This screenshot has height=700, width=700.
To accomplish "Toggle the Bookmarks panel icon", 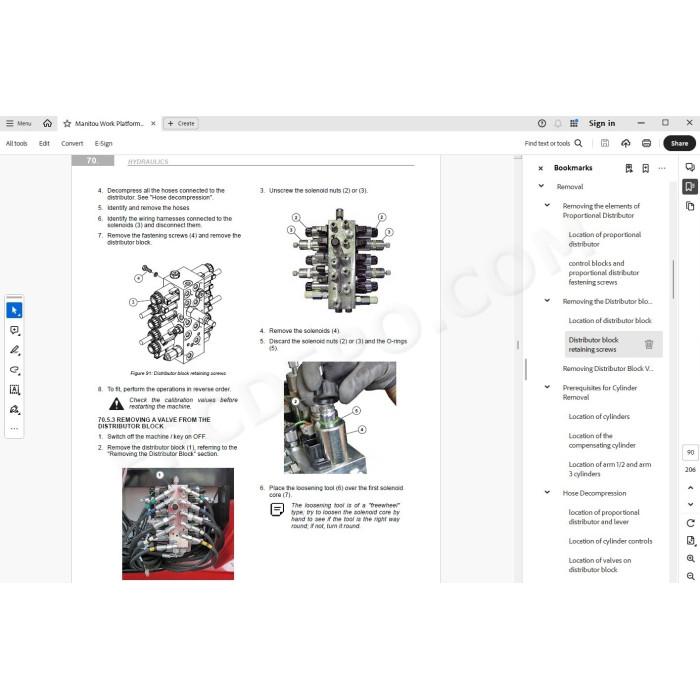I will point(690,187).
